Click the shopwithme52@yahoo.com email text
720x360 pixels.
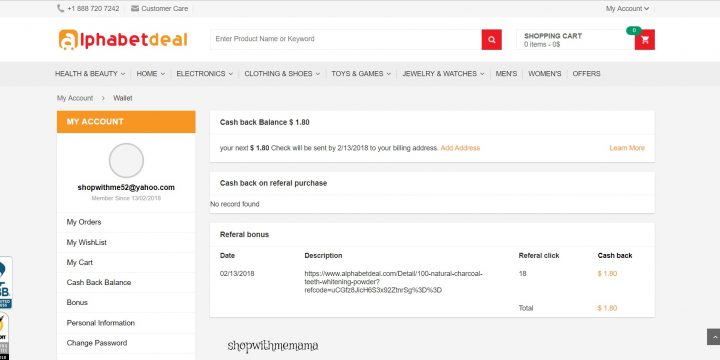[126, 187]
